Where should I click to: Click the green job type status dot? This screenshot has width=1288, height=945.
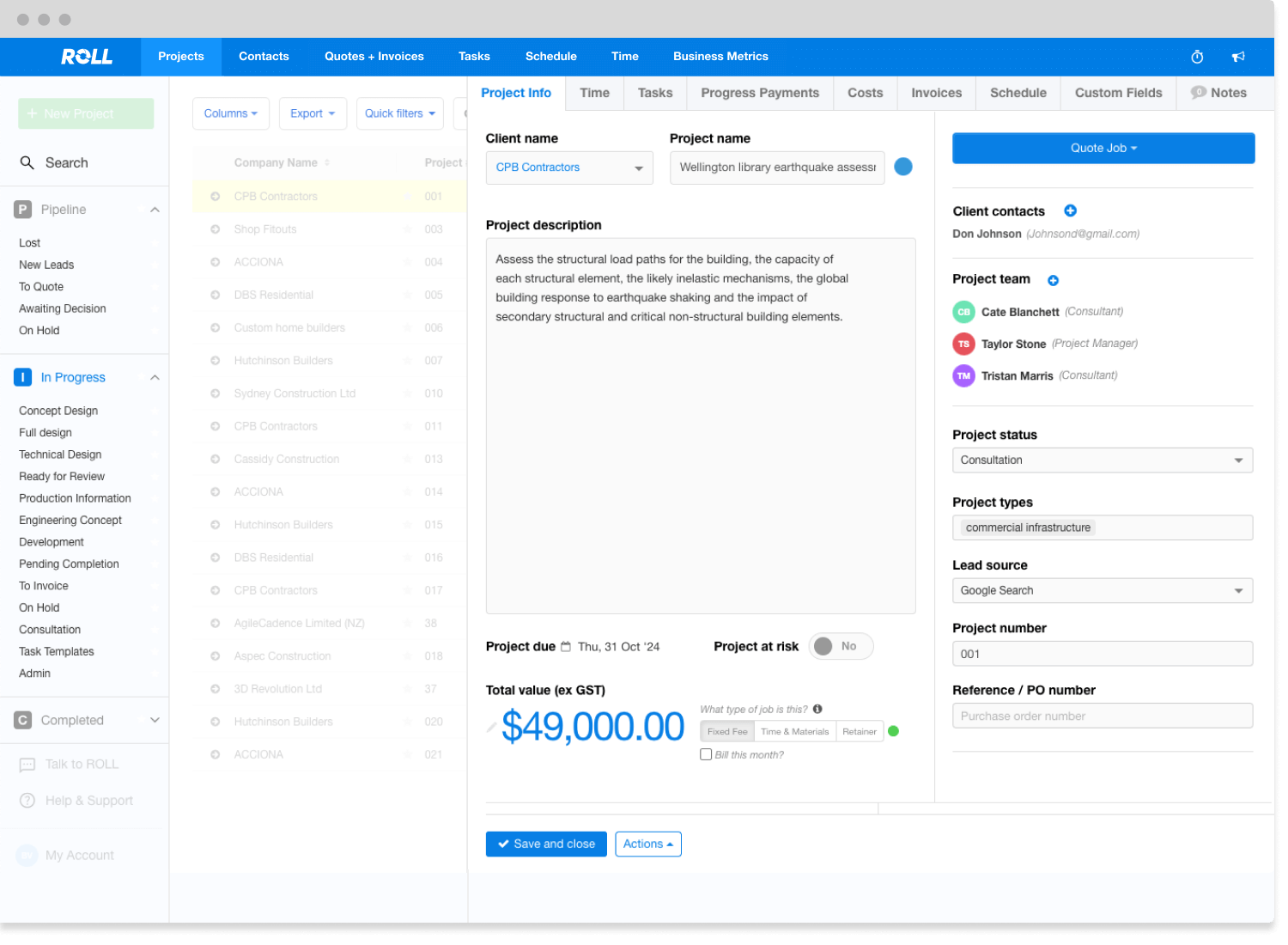(893, 731)
